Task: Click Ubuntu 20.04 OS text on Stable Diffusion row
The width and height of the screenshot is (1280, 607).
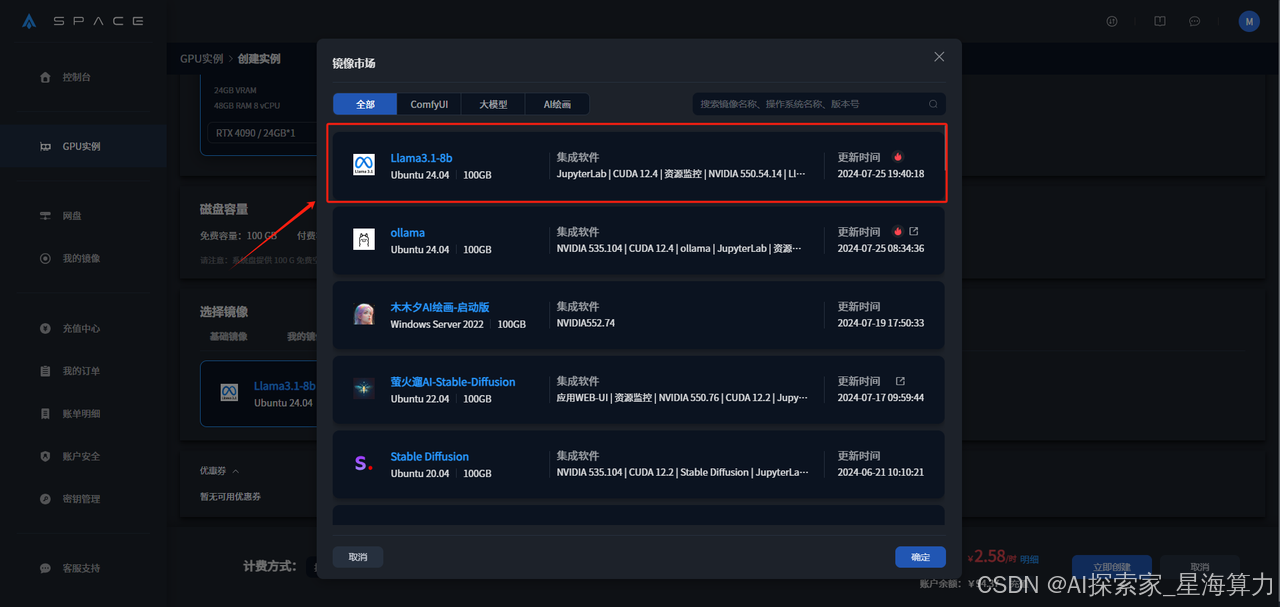Action: pyautogui.click(x=420, y=474)
